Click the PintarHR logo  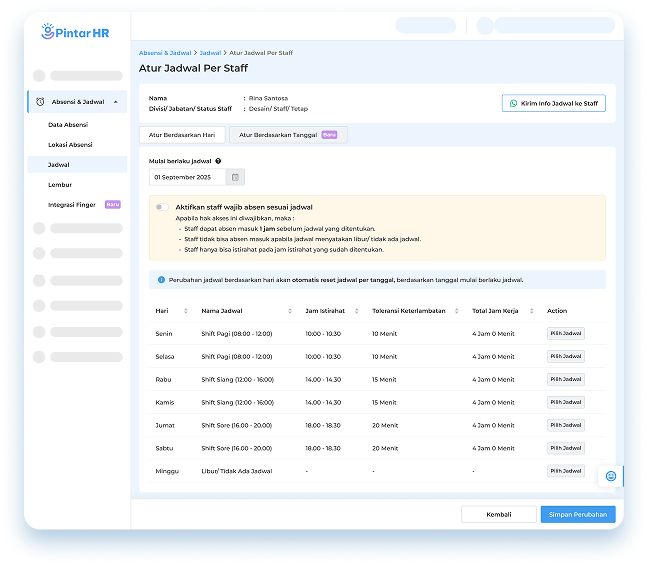[x=75, y=32]
